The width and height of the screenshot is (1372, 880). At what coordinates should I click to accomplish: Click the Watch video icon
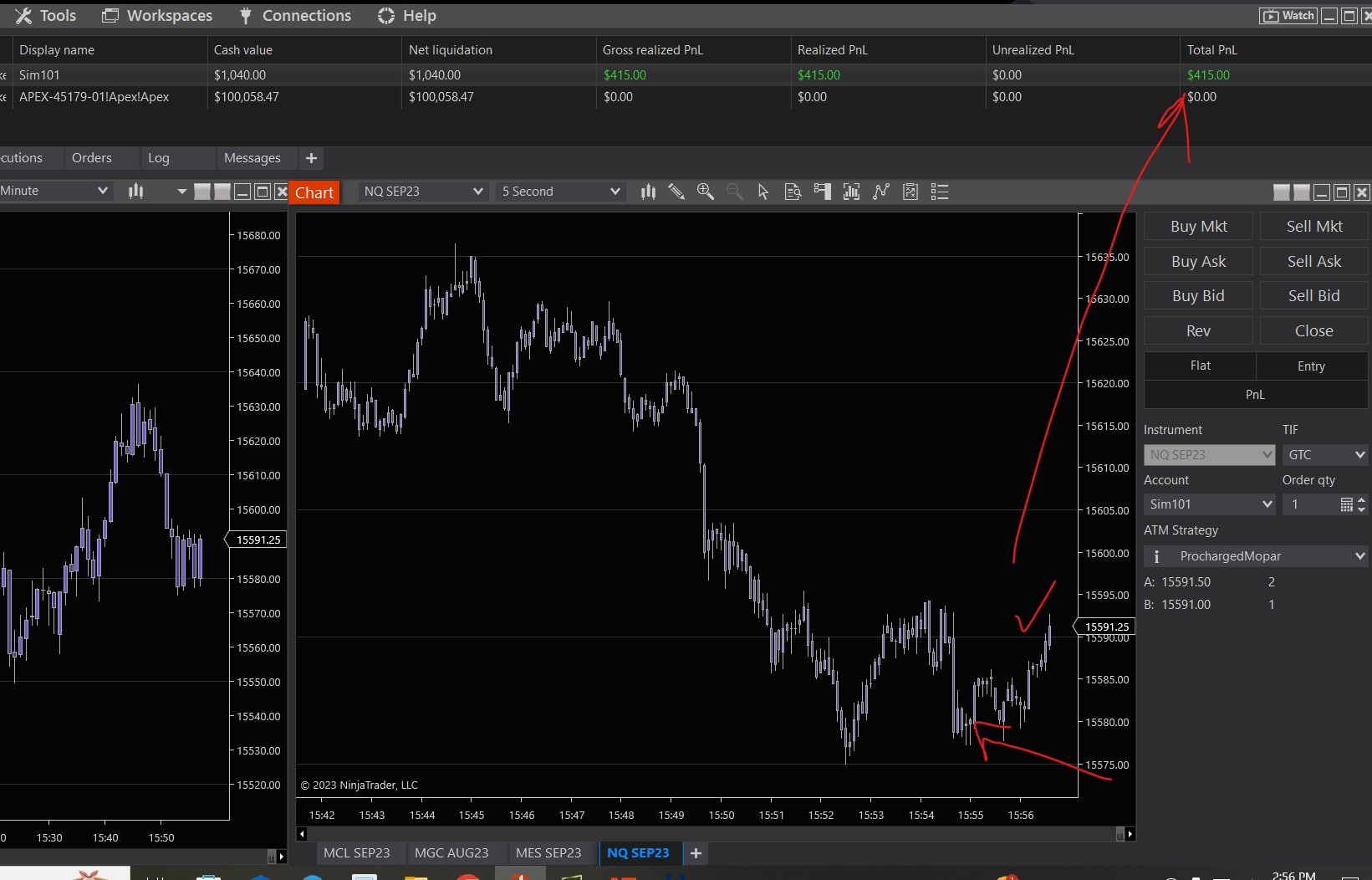pos(1288,16)
